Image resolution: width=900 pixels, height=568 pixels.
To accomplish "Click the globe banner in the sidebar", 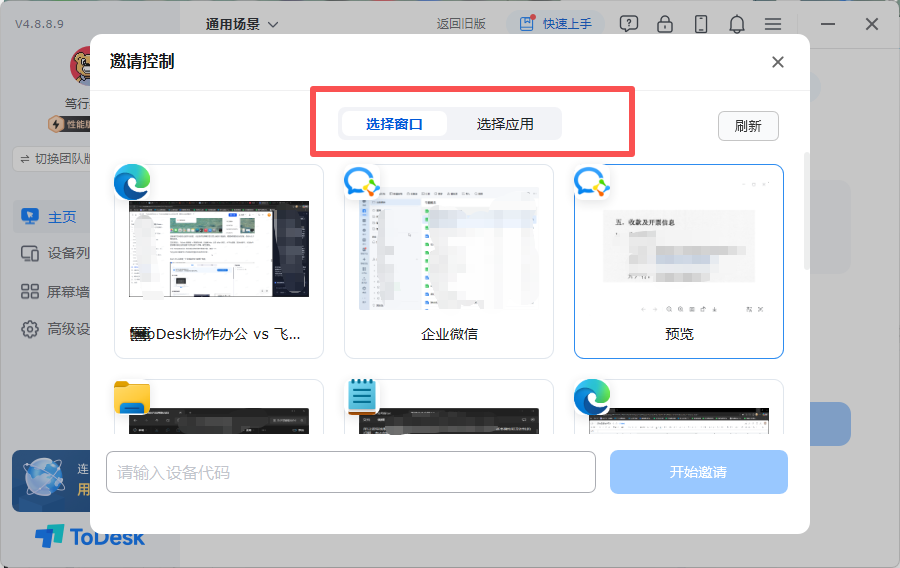I will (51, 481).
